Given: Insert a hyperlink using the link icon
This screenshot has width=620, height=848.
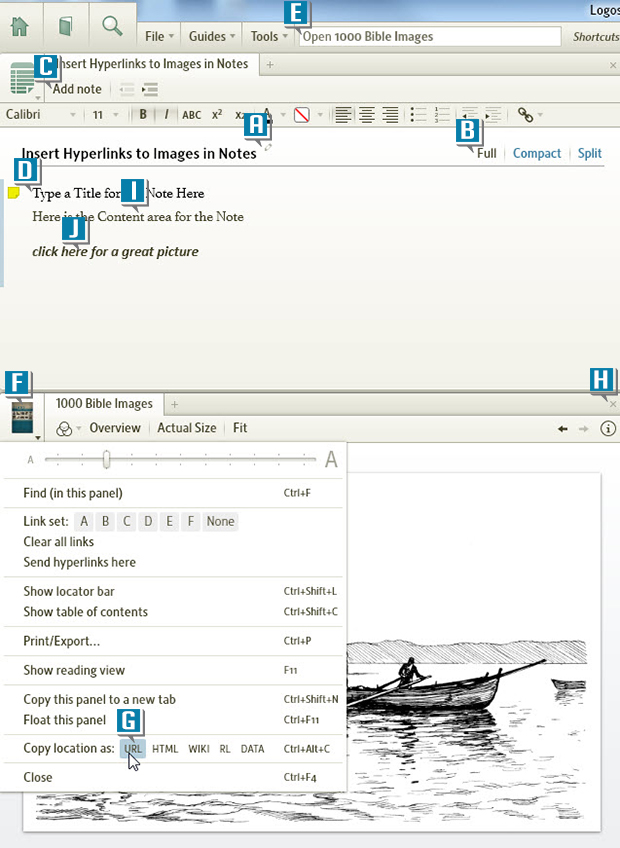Looking at the screenshot, I should (x=525, y=115).
